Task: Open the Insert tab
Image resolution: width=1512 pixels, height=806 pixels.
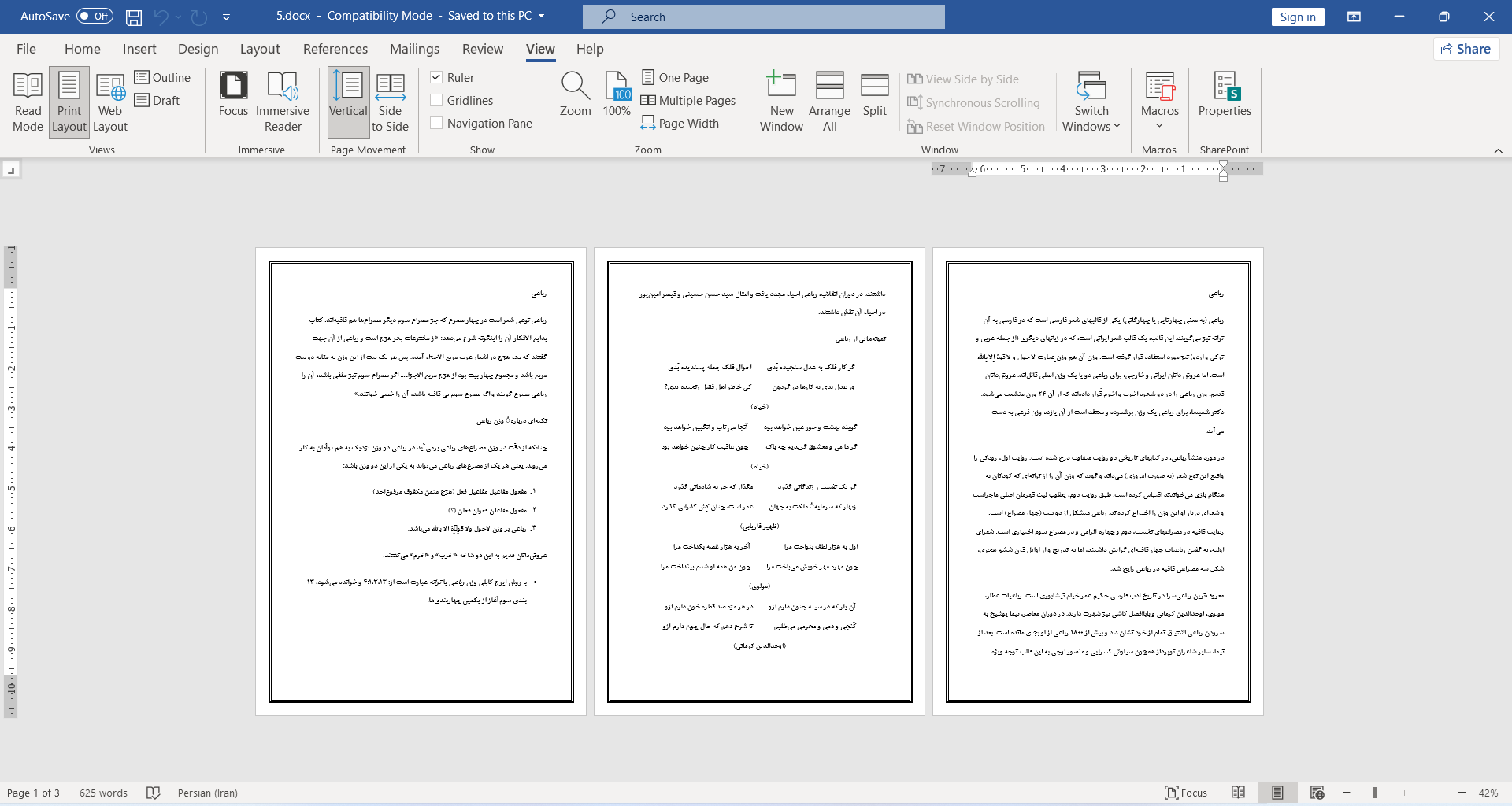Action: tap(139, 49)
